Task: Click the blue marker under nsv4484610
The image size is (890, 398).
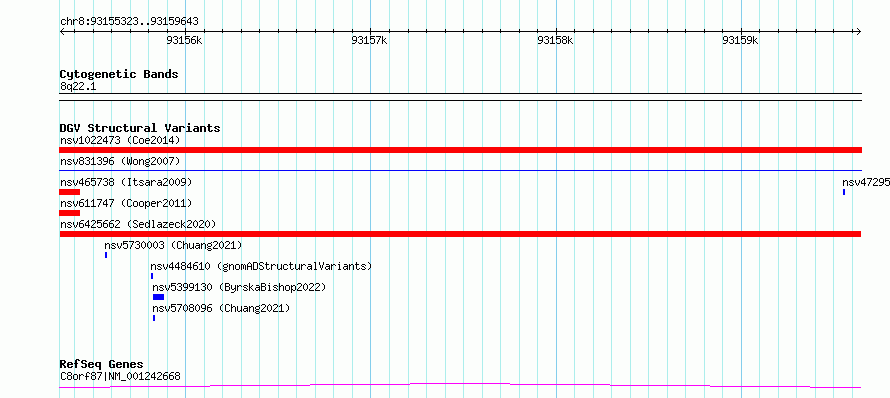Action: [152, 276]
